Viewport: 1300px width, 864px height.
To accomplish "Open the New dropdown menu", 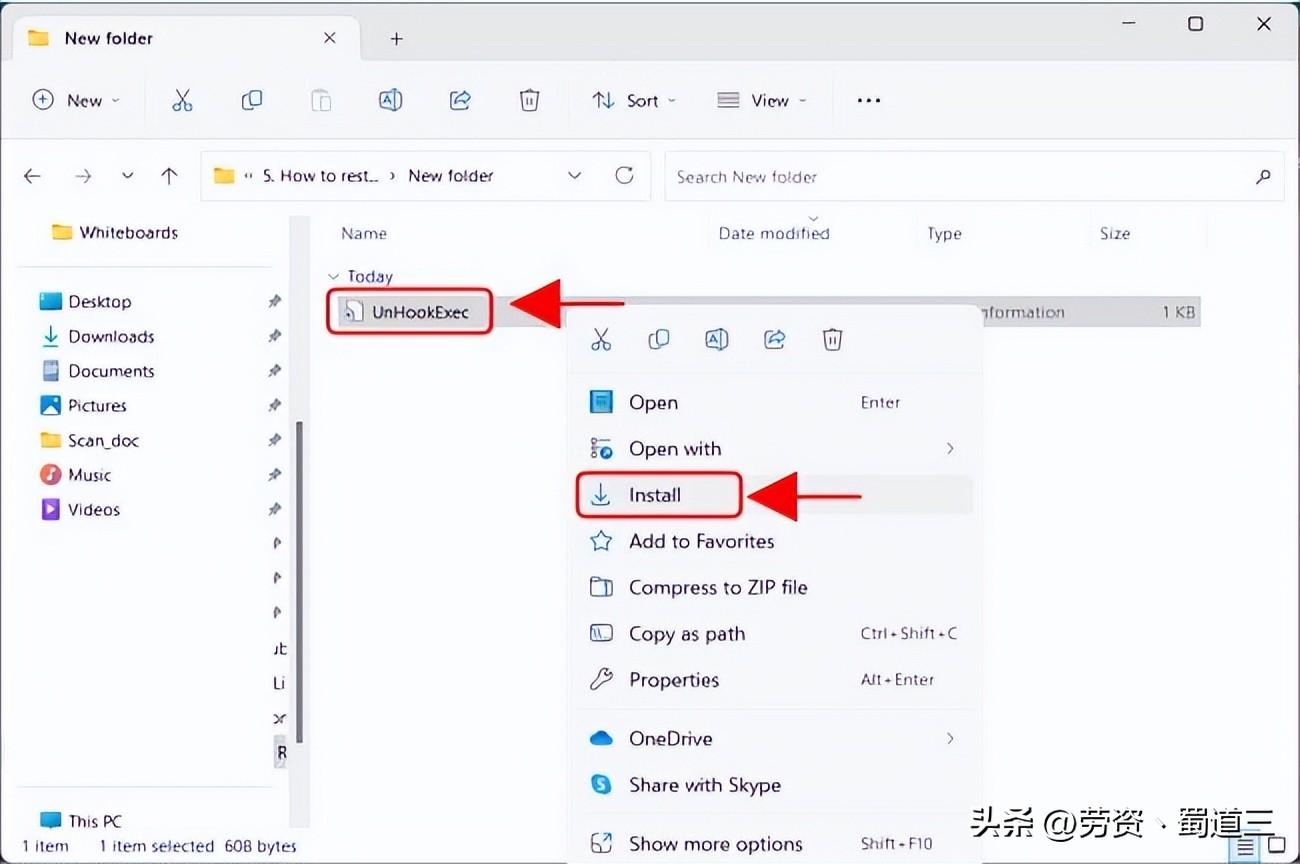I will pyautogui.click(x=76, y=100).
